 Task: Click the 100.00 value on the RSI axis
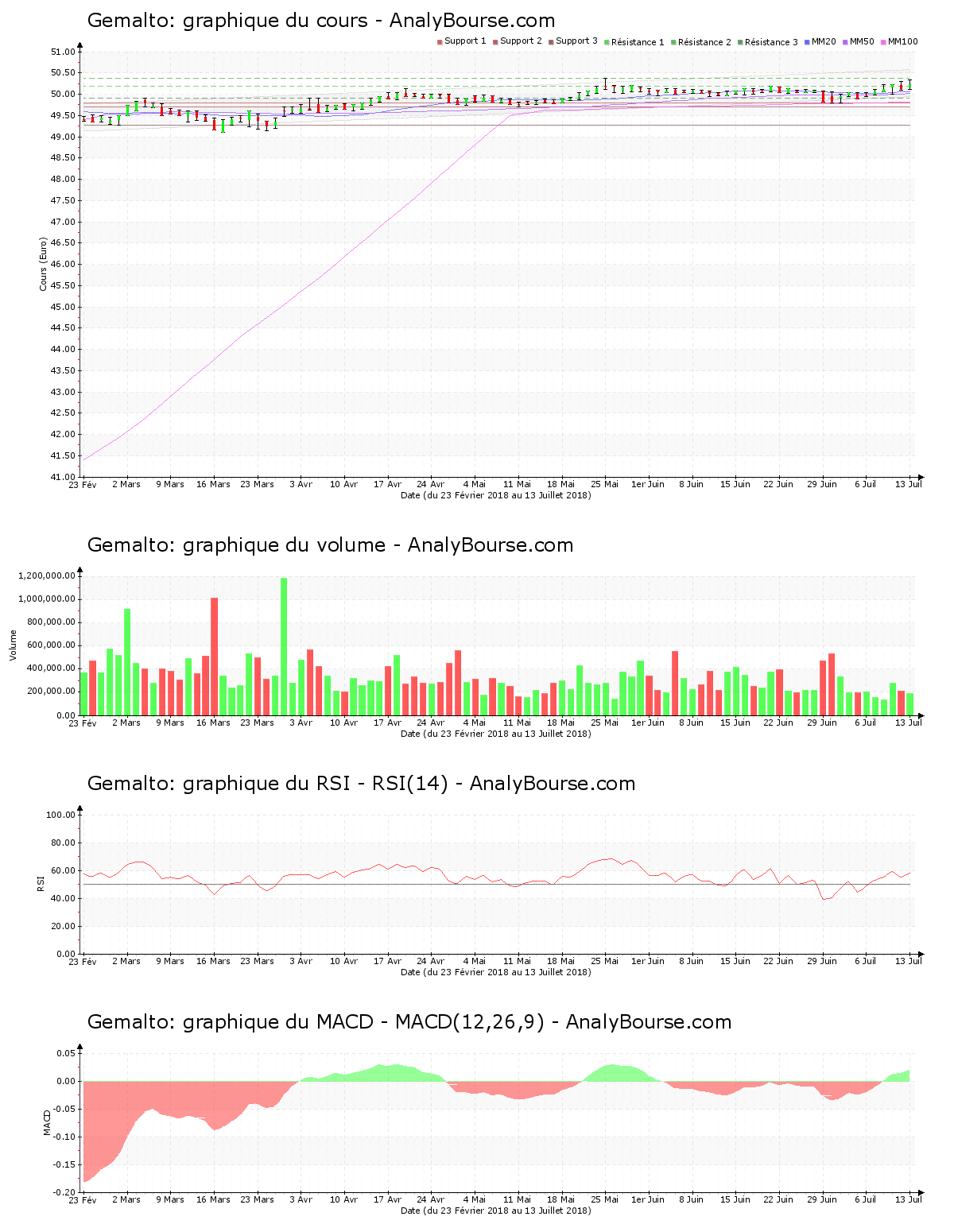60,816
